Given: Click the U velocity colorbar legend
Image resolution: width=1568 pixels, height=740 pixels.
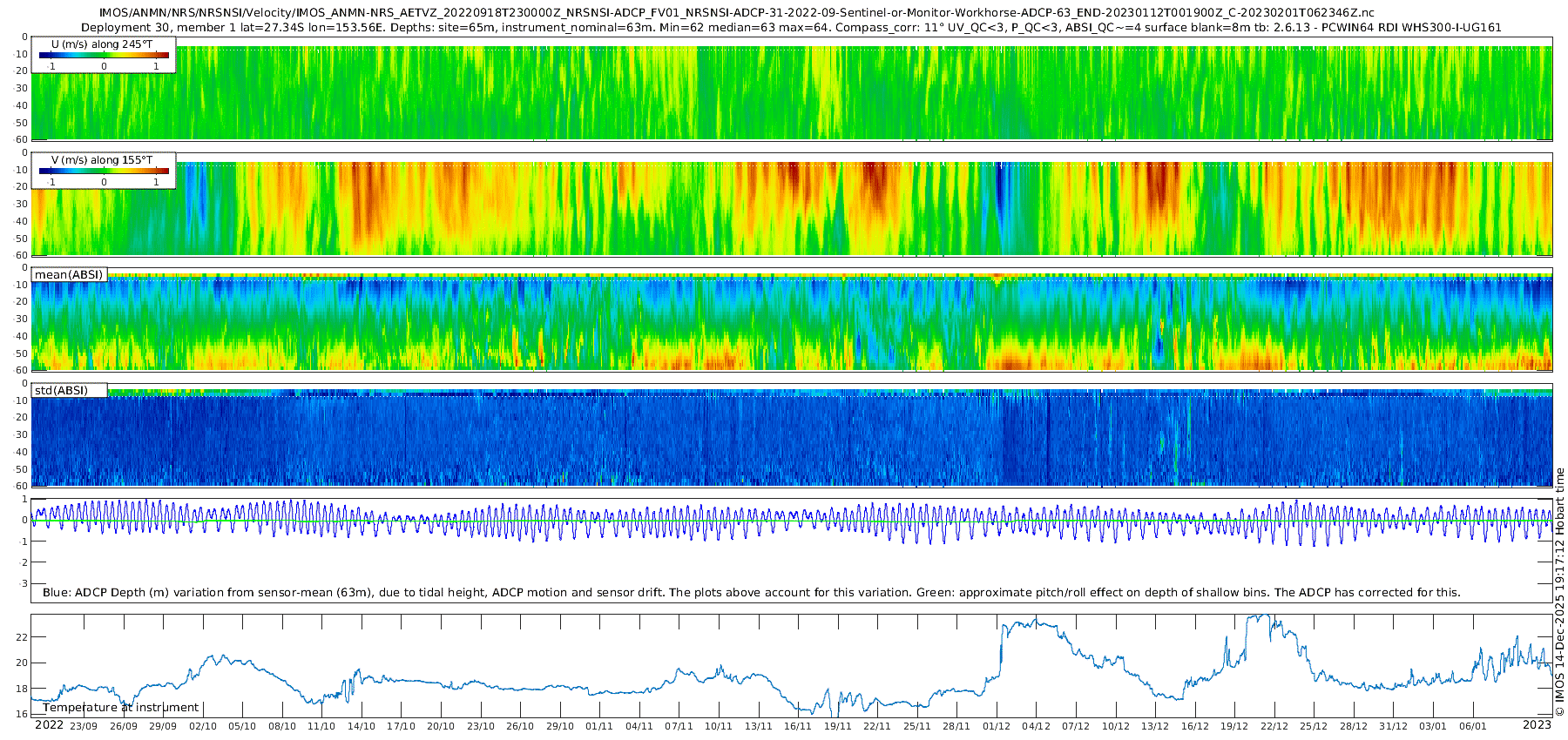Looking at the screenshot, I should [104, 55].
